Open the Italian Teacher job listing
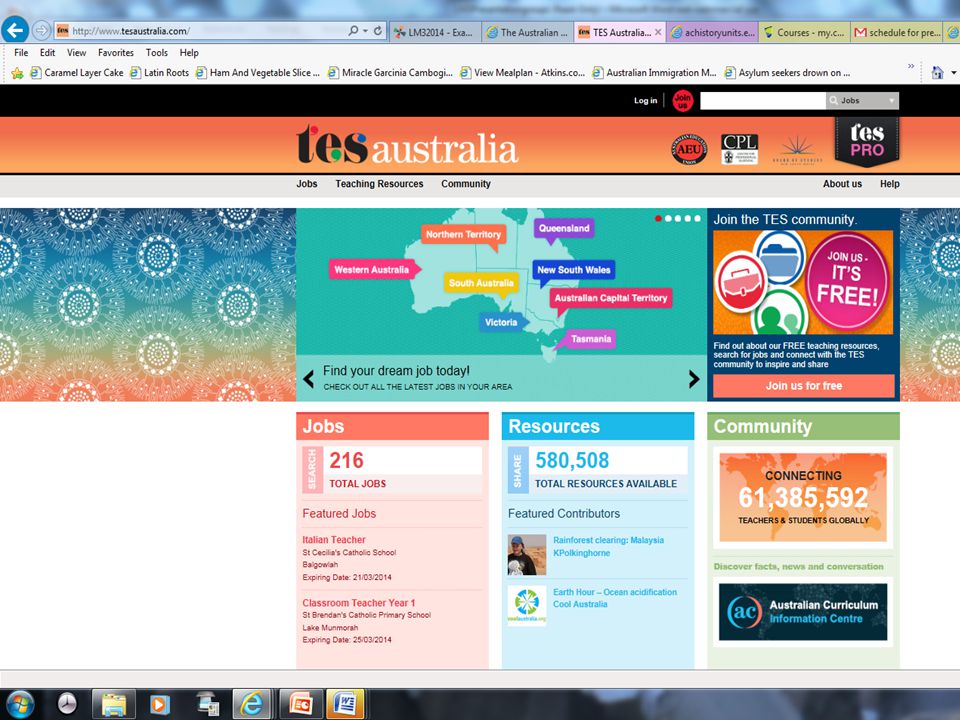This screenshot has width=960, height=720. (334, 539)
